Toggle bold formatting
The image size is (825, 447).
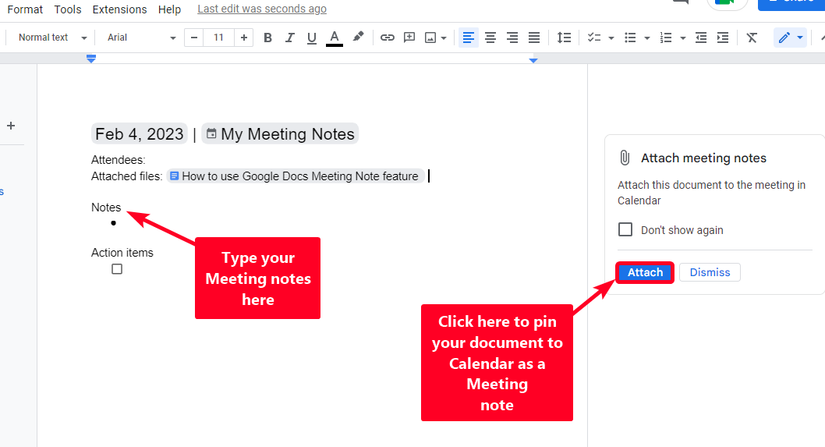point(268,38)
